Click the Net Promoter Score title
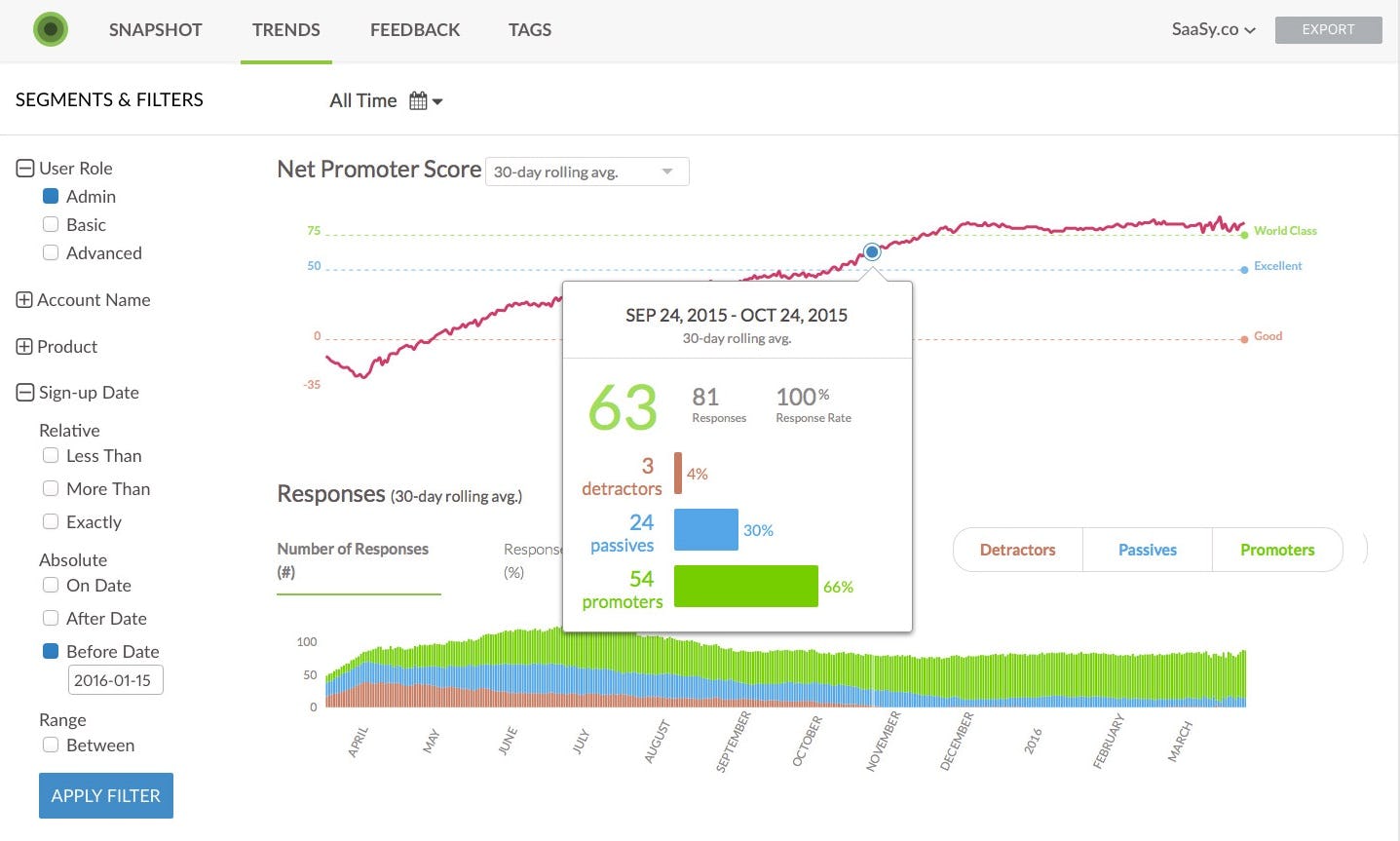The image size is (1400, 841). pos(379,170)
